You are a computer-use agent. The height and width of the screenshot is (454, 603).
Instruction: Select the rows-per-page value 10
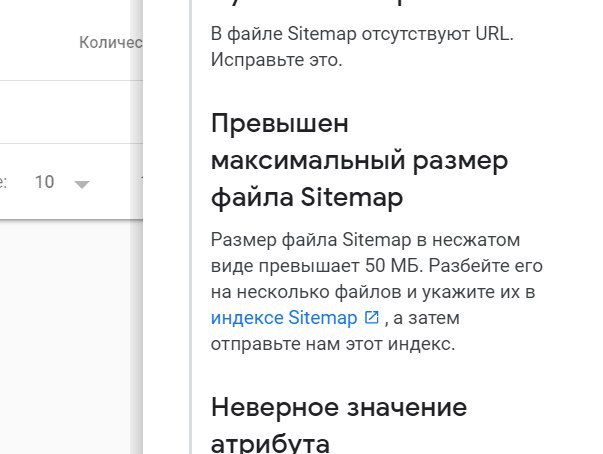click(x=45, y=182)
